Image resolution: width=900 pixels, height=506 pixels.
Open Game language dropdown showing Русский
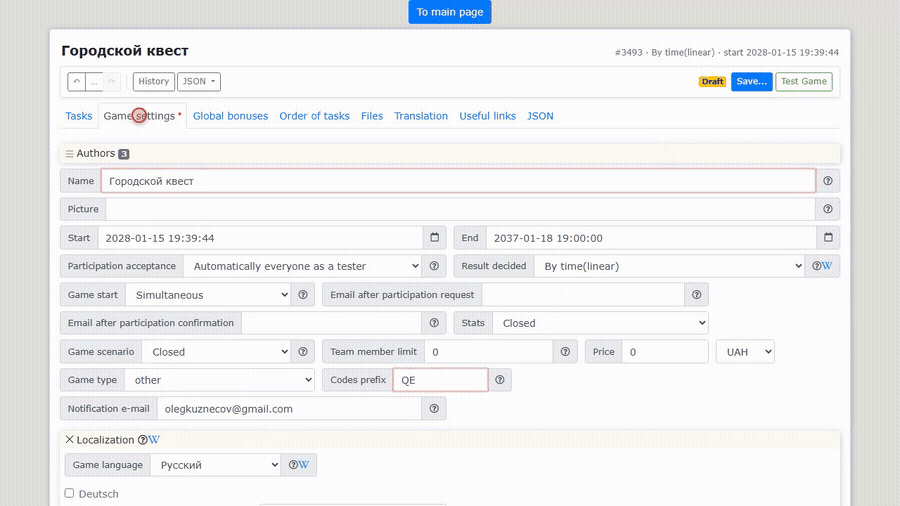(x=215, y=465)
